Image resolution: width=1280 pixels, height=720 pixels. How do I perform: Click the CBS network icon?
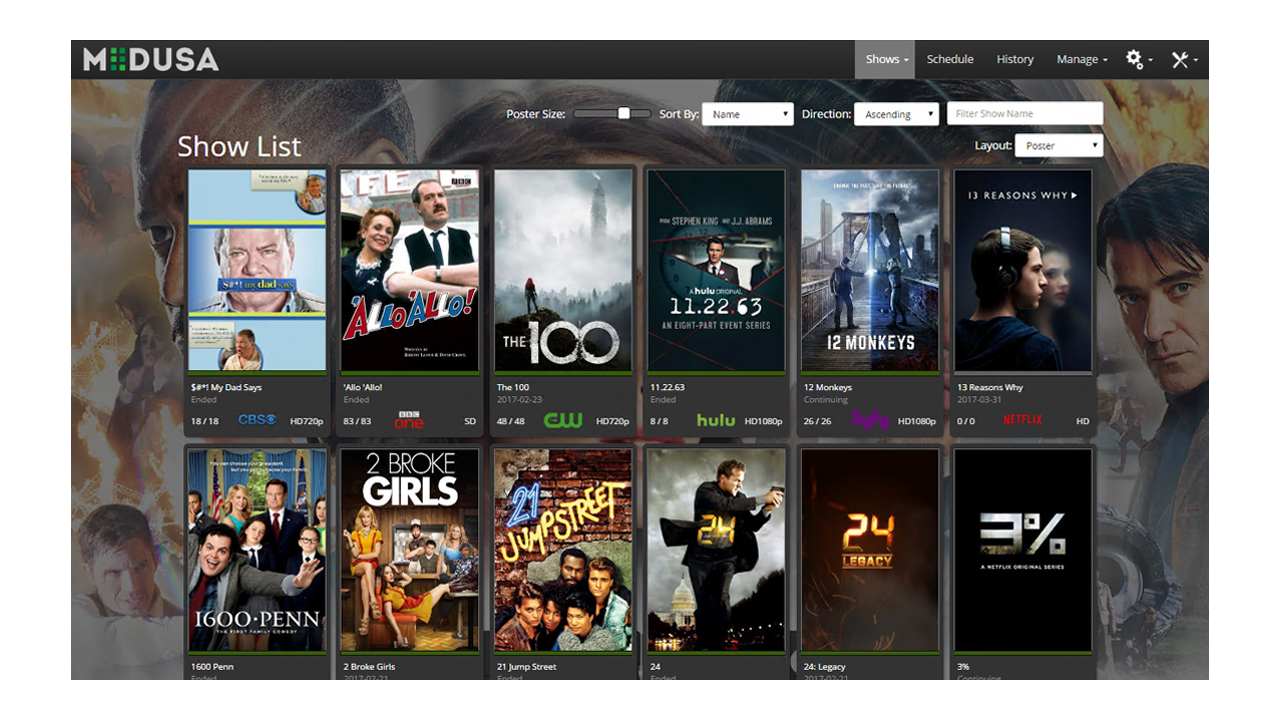[257, 421]
